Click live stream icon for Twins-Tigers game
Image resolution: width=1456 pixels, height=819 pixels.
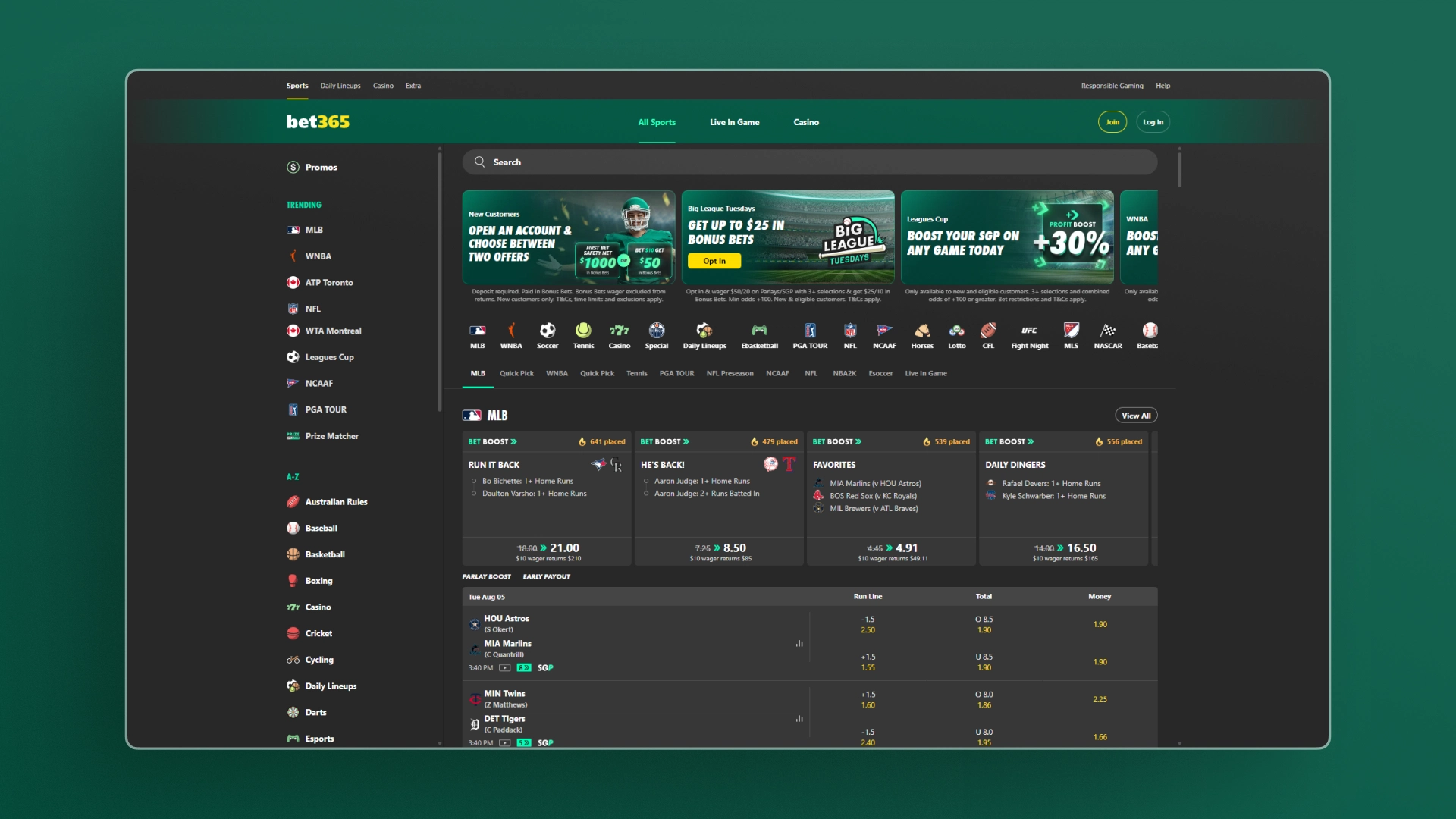(505, 743)
